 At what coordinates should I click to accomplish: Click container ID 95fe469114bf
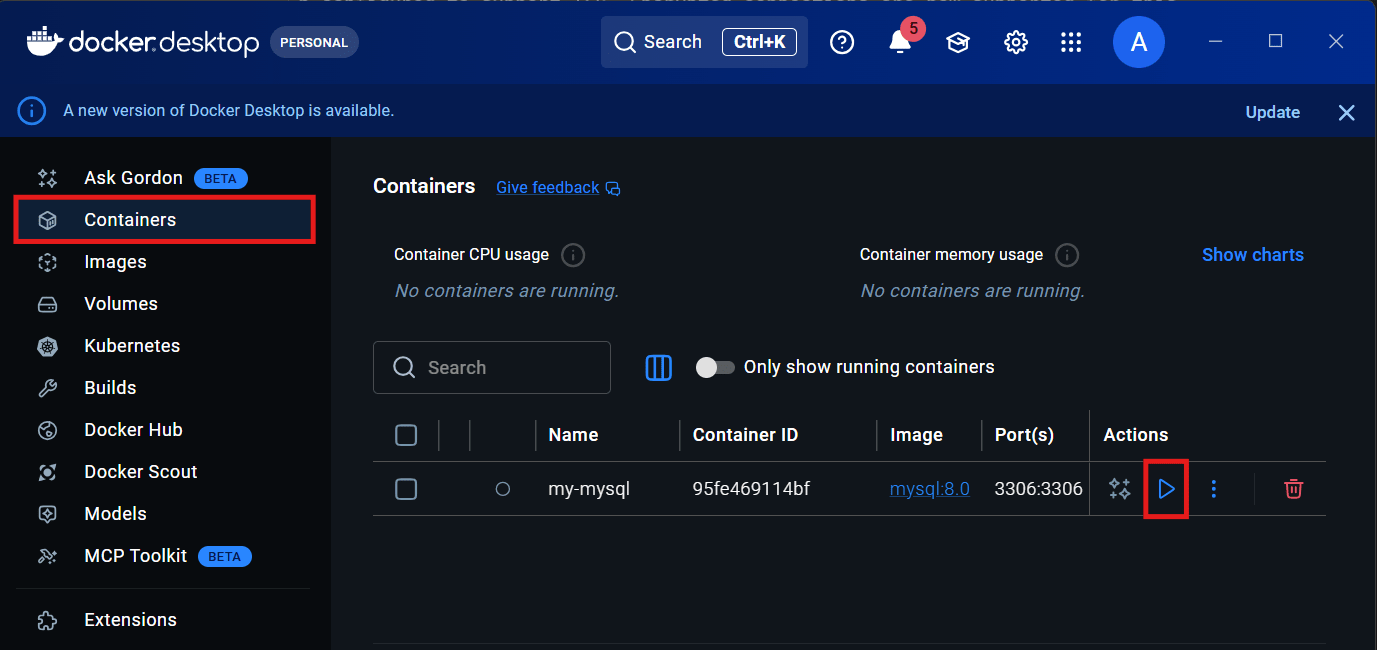click(x=751, y=489)
